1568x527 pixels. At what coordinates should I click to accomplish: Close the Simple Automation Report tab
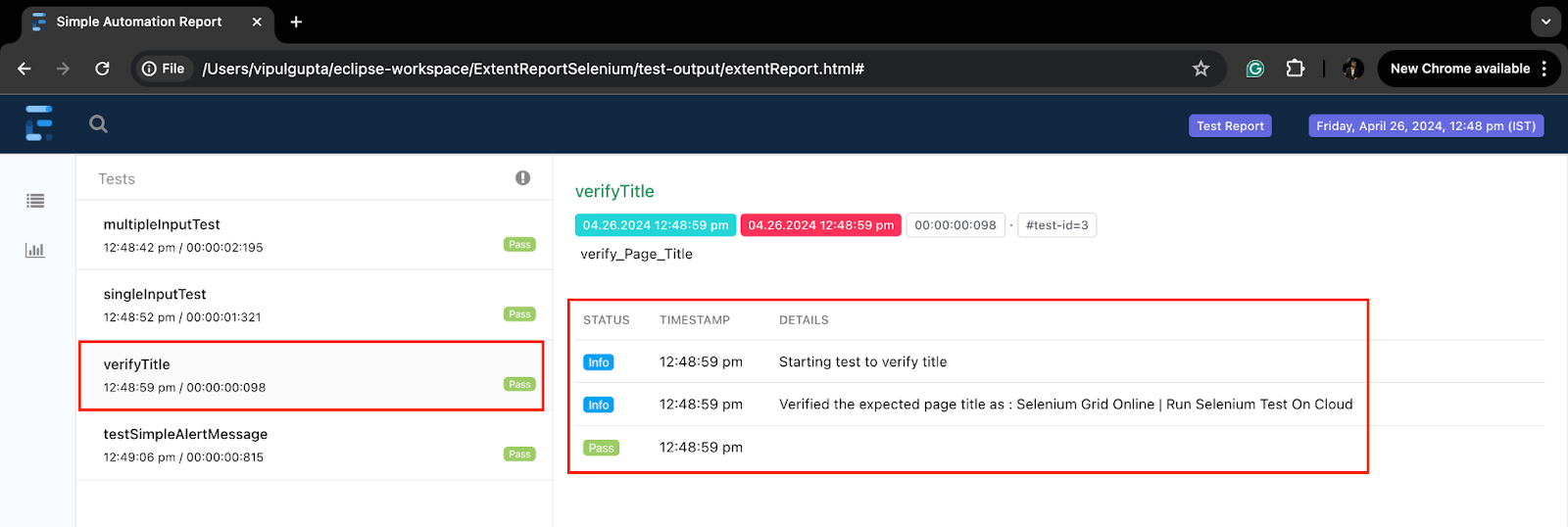[x=257, y=22]
